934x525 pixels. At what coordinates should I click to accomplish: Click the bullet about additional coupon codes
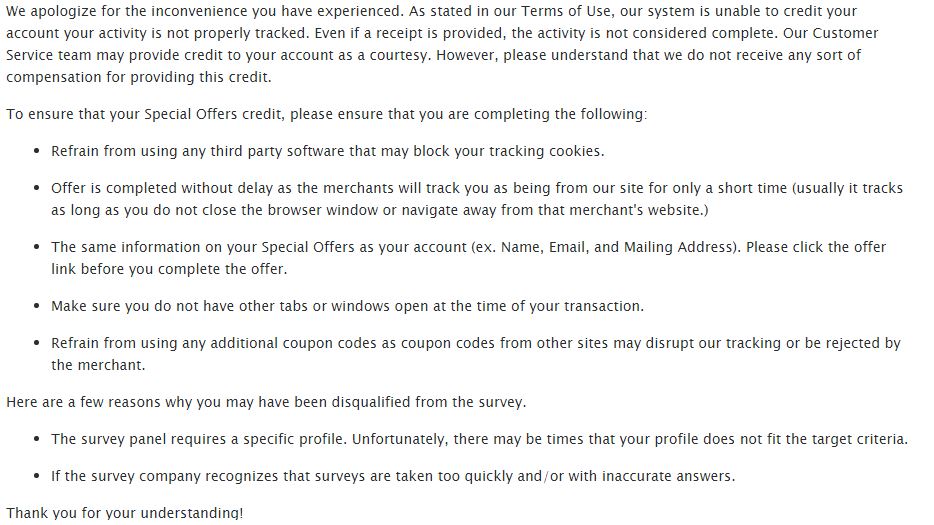pos(475,354)
